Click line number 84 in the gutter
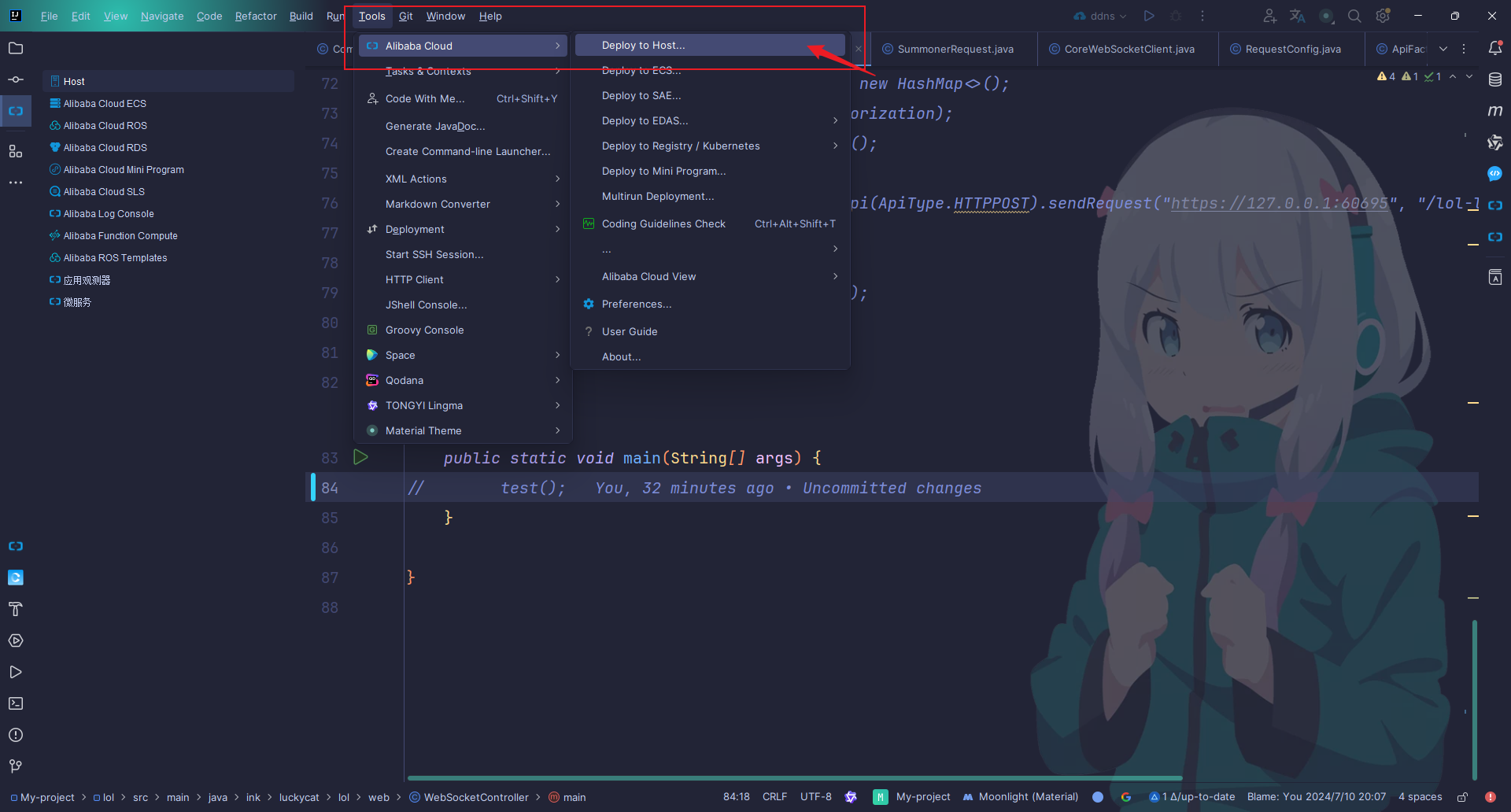Image resolution: width=1511 pixels, height=812 pixels. pos(330,488)
